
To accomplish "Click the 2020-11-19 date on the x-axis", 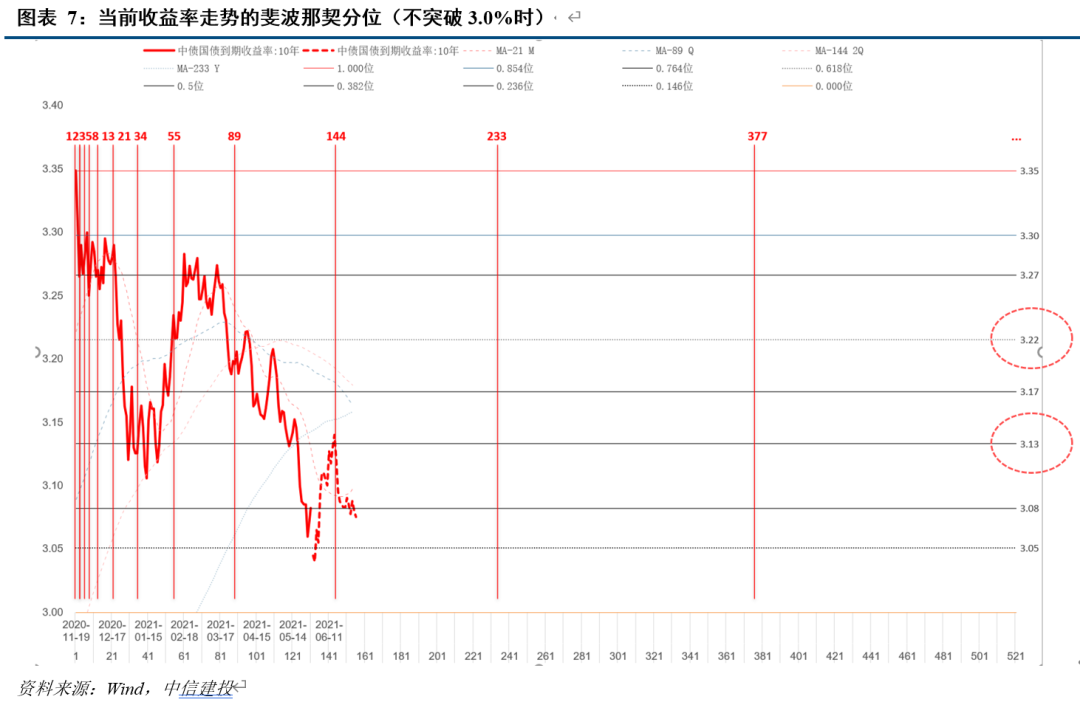I will [x=76, y=631].
